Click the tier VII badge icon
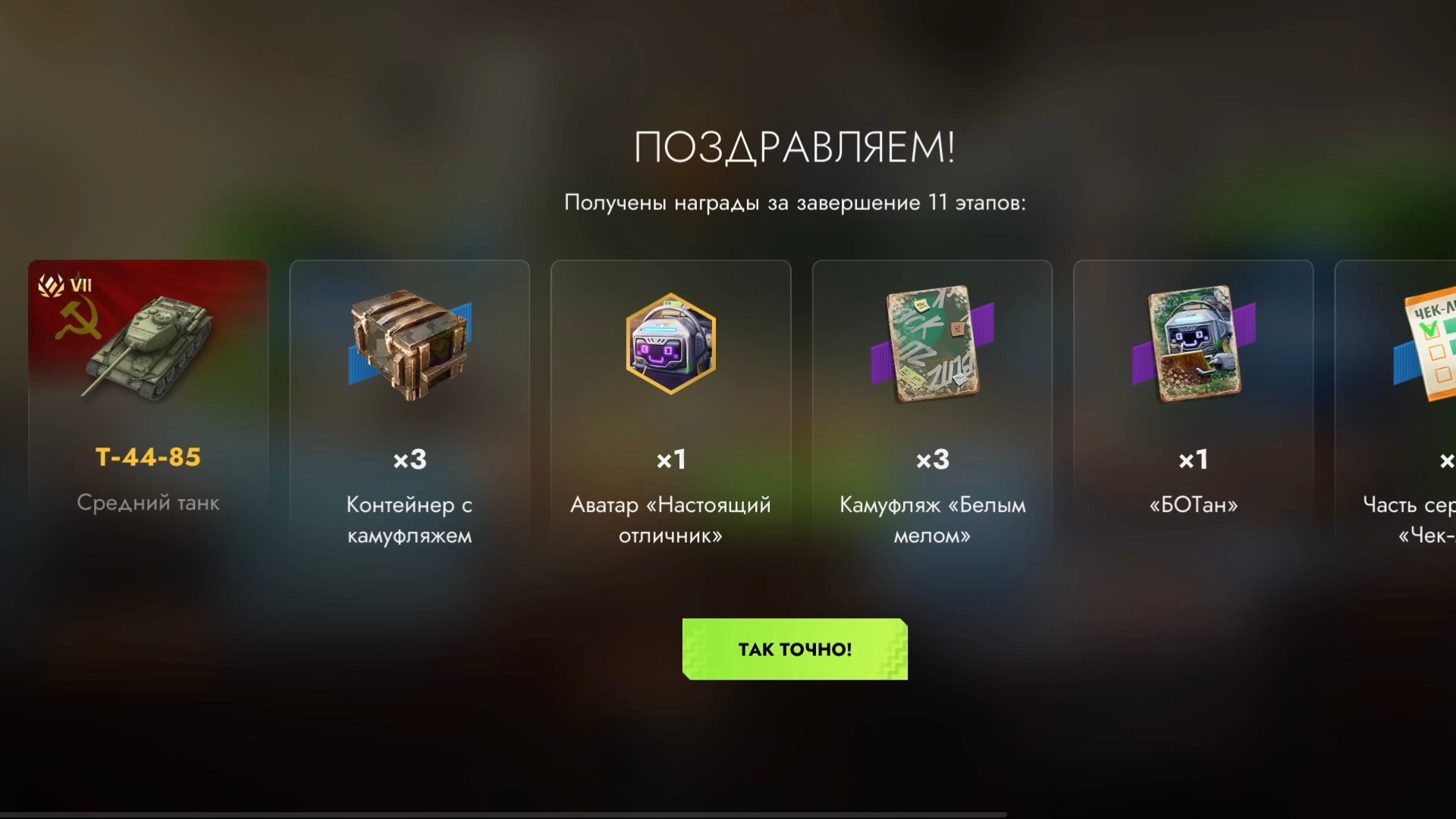Image resolution: width=1456 pixels, height=819 pixels. [65, 285]
